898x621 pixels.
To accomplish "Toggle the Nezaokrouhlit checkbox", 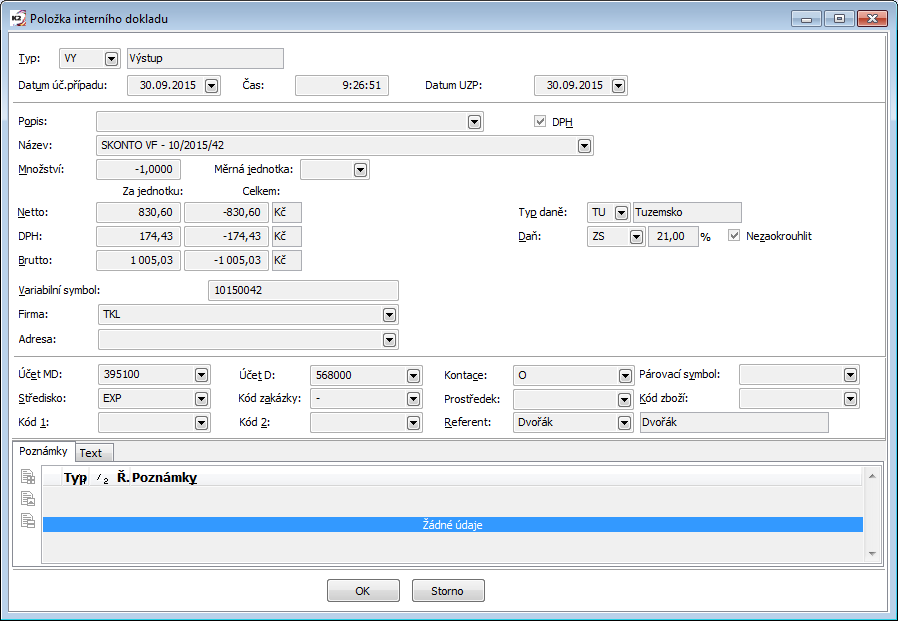I will 734,235.
